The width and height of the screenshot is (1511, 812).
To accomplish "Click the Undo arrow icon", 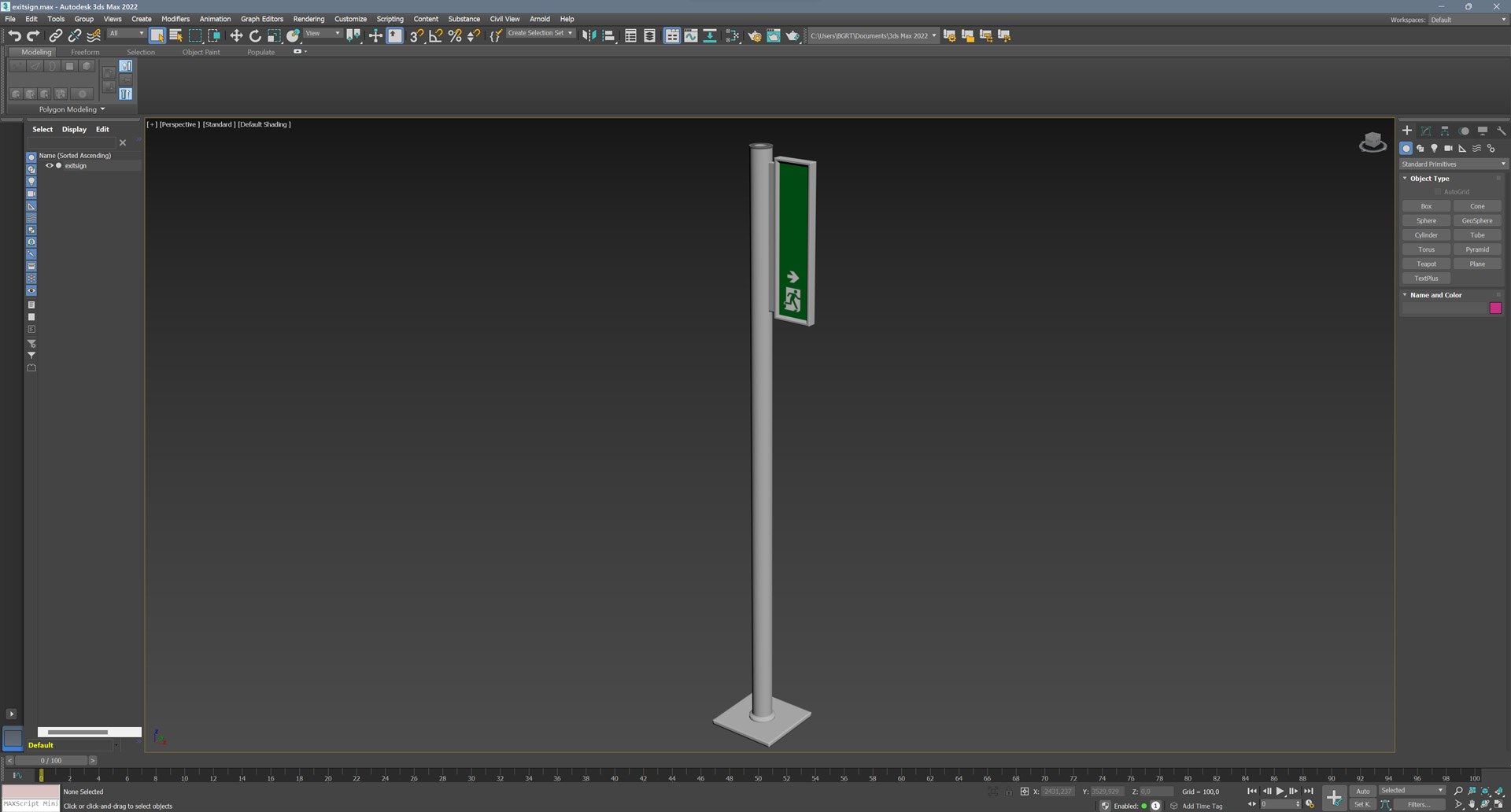I will point(14,35).
